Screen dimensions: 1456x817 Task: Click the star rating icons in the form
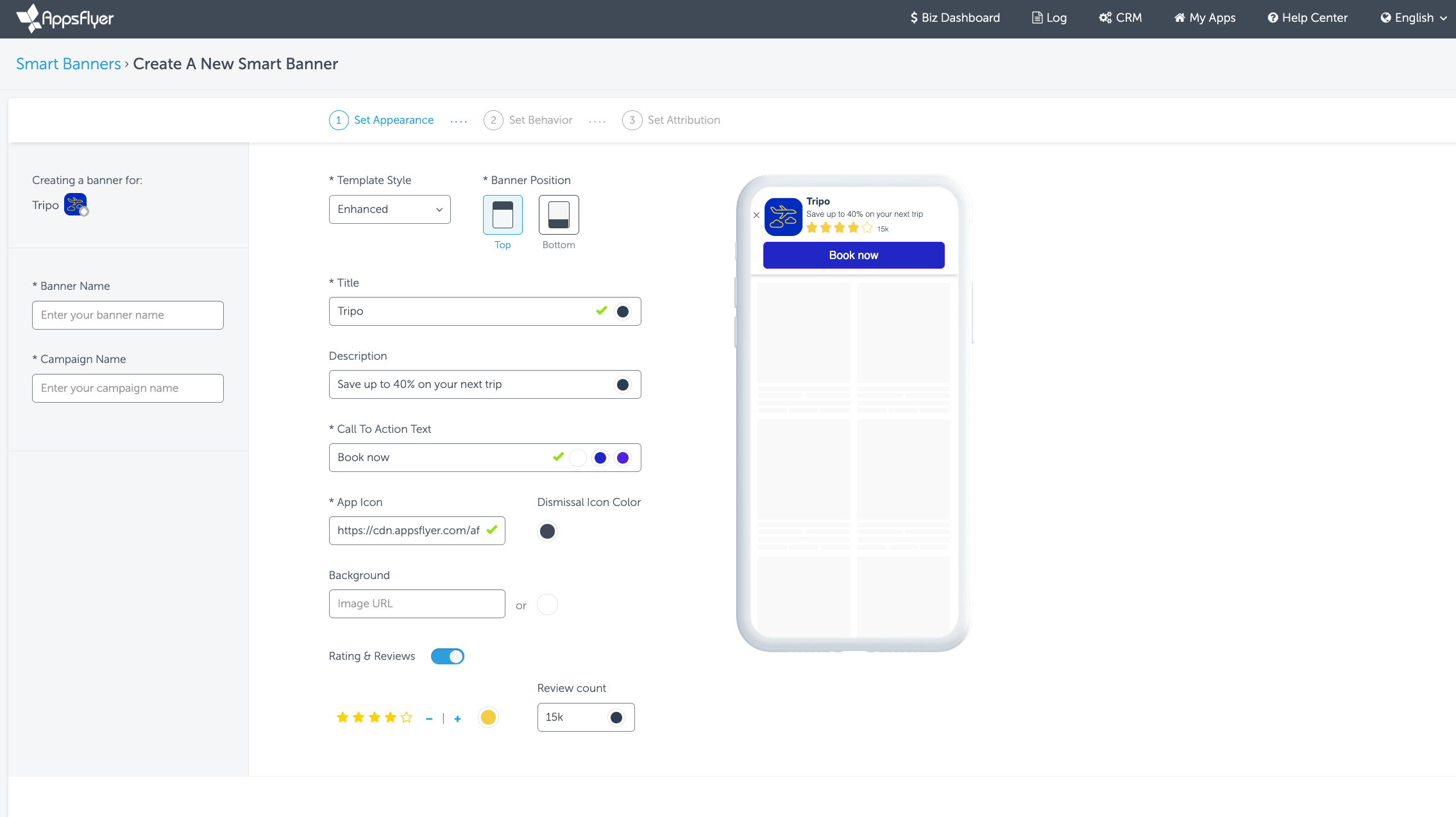coord(375,718)
